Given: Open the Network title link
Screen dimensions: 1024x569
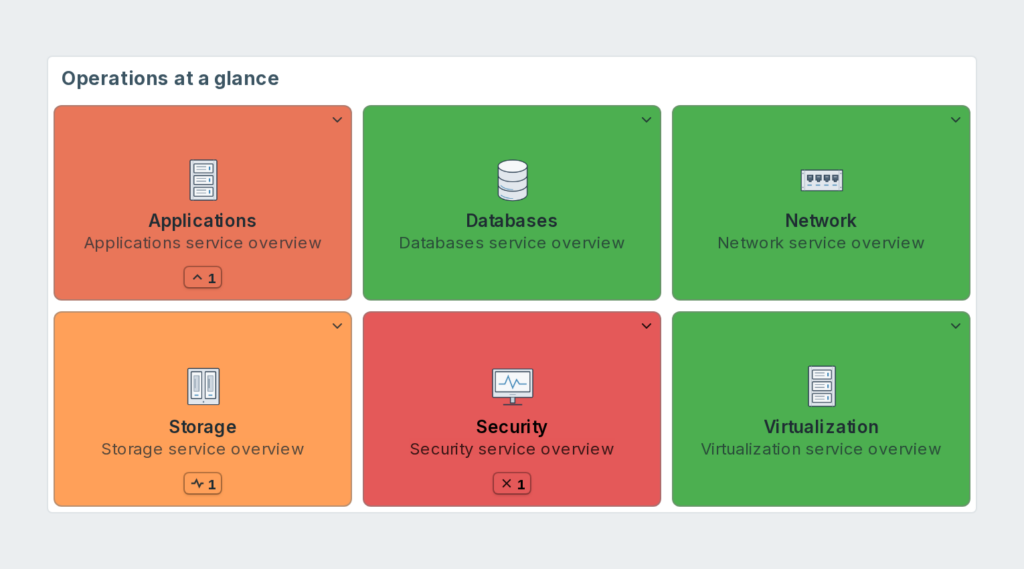Looking at the screenshot, I should tap(821, 221).
